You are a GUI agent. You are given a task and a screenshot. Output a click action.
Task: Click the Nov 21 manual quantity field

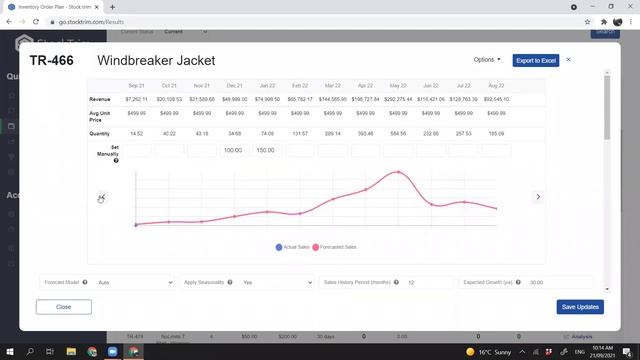coord(202,150)
